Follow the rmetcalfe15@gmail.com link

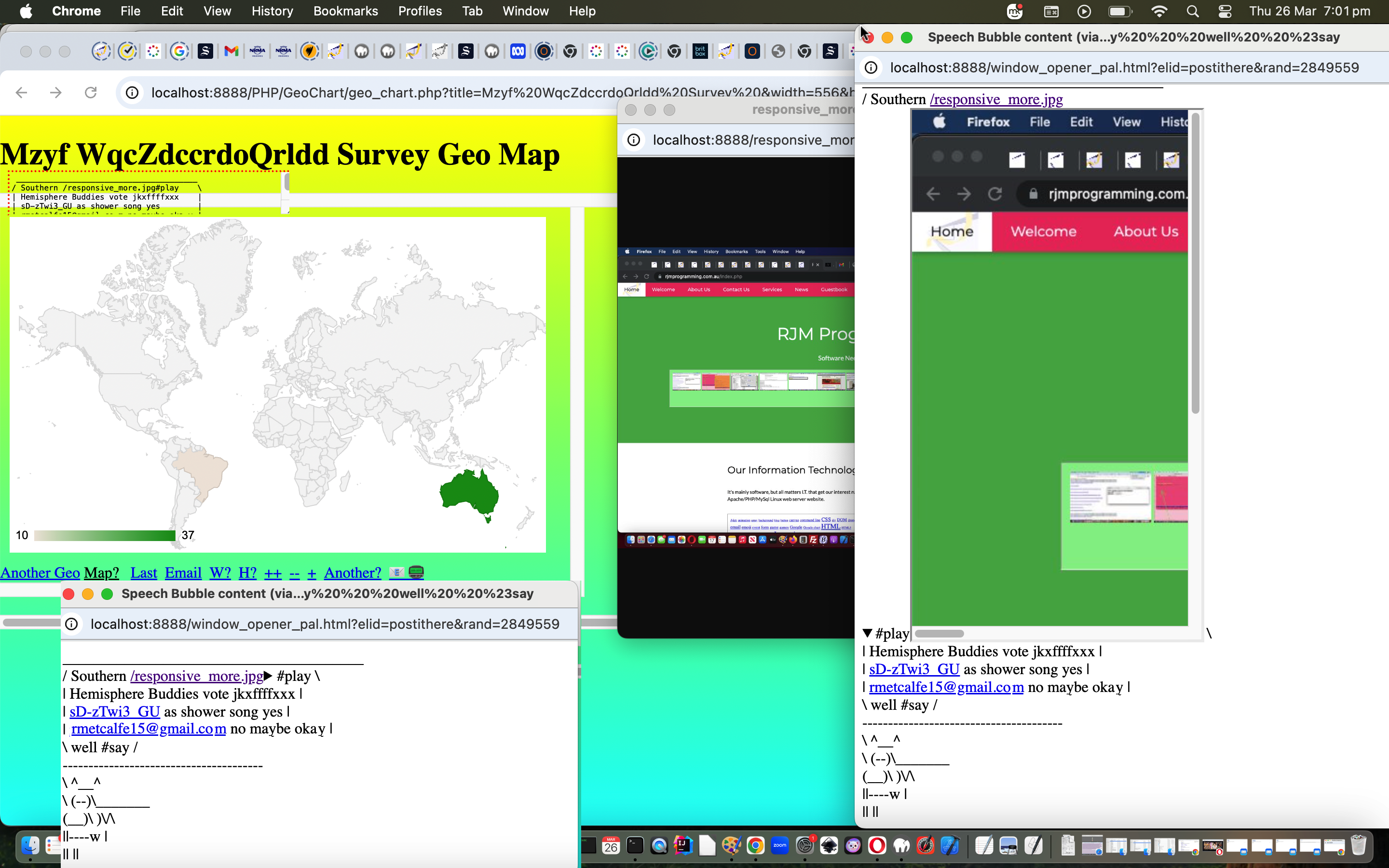[x=149, y=729]
